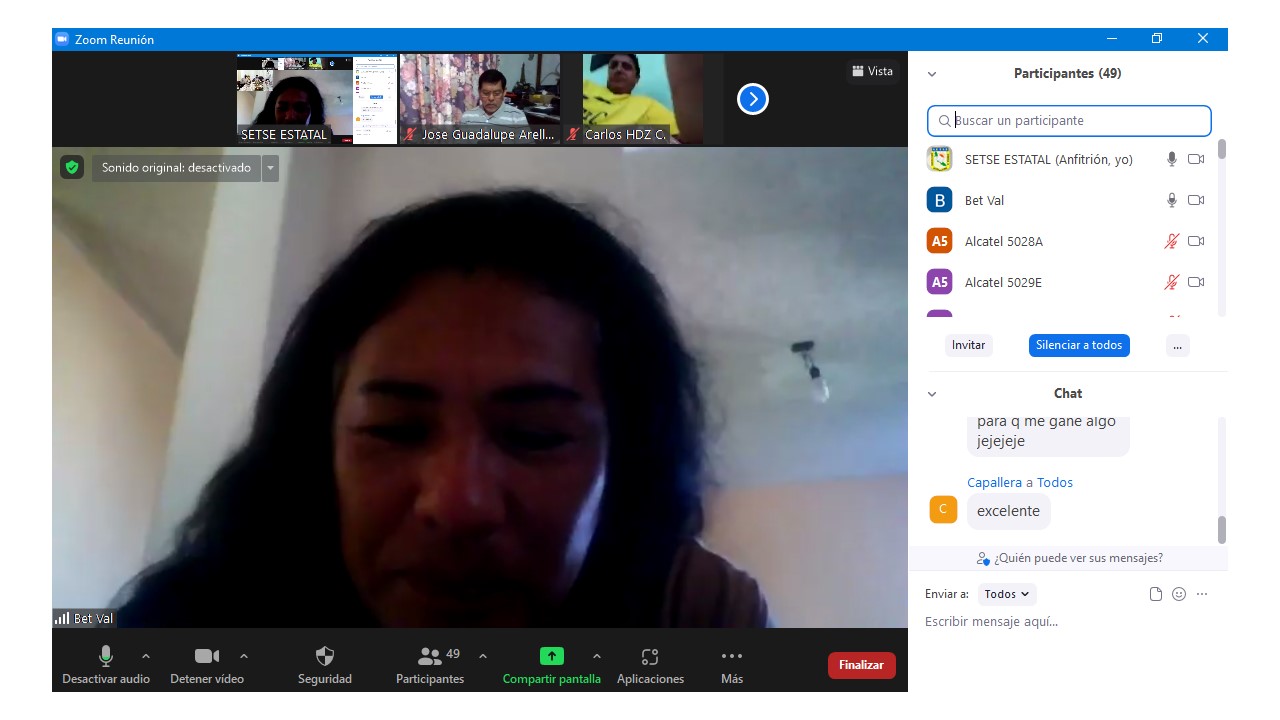This screenshot has height=720, width=1280.
Task: Click the Zoom Reunión title bar icon
Action: 62,39
